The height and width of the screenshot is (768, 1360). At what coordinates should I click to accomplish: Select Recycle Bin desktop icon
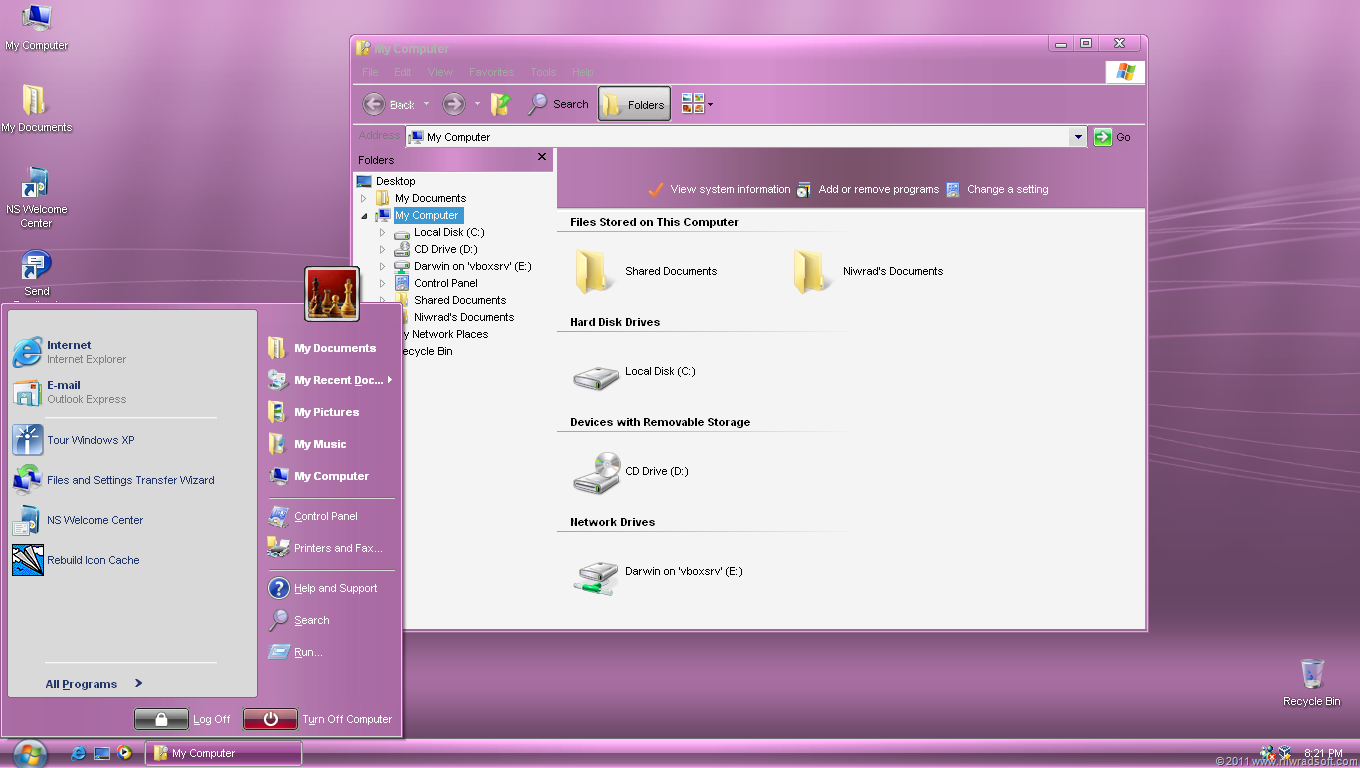click(1312, 682)
